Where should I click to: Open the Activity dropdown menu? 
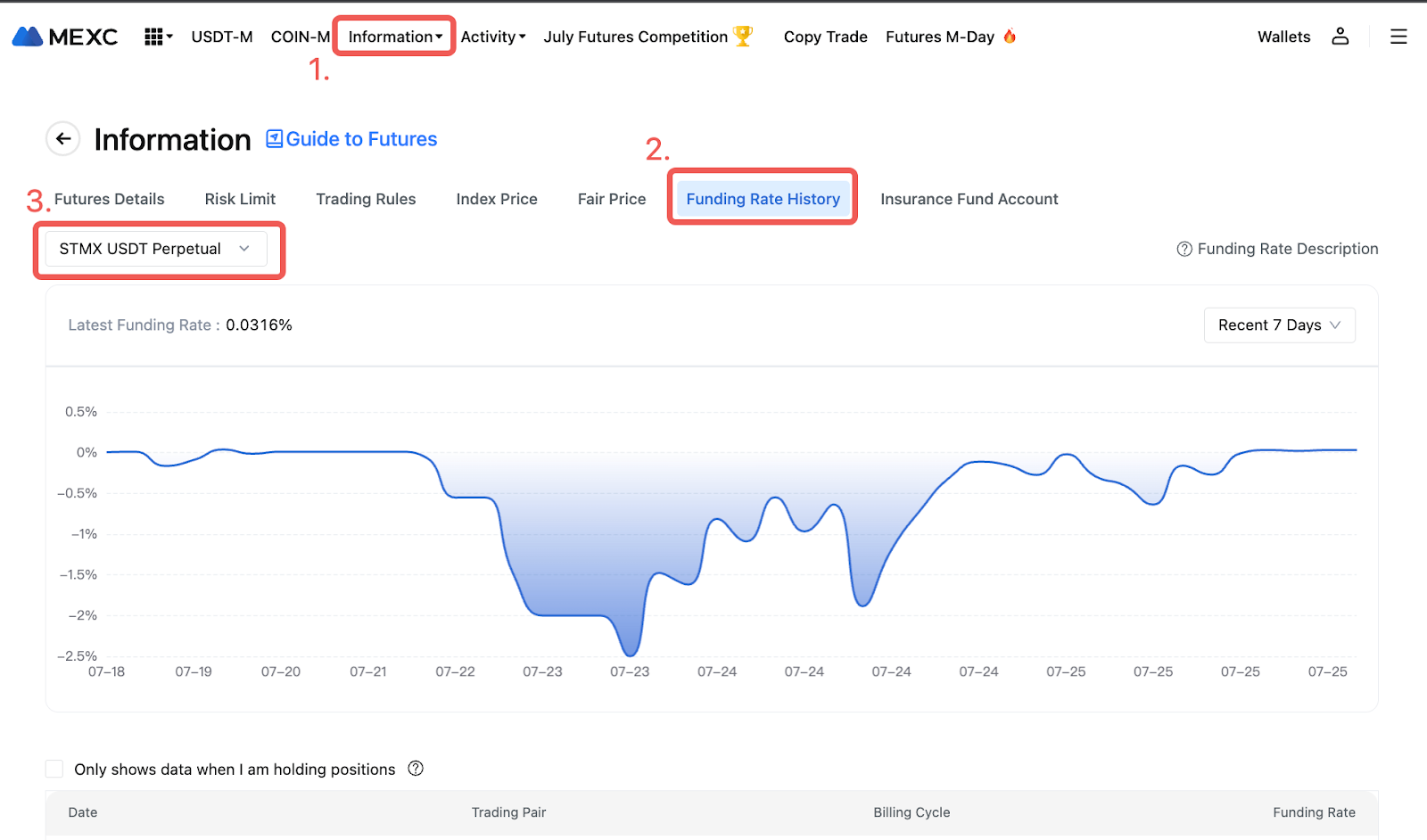coord(492,37)
